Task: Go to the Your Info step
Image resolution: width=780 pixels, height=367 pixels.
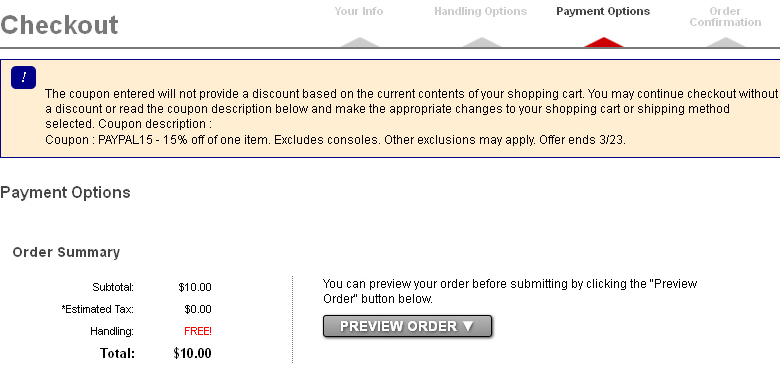Action: [x=359, y=11]
